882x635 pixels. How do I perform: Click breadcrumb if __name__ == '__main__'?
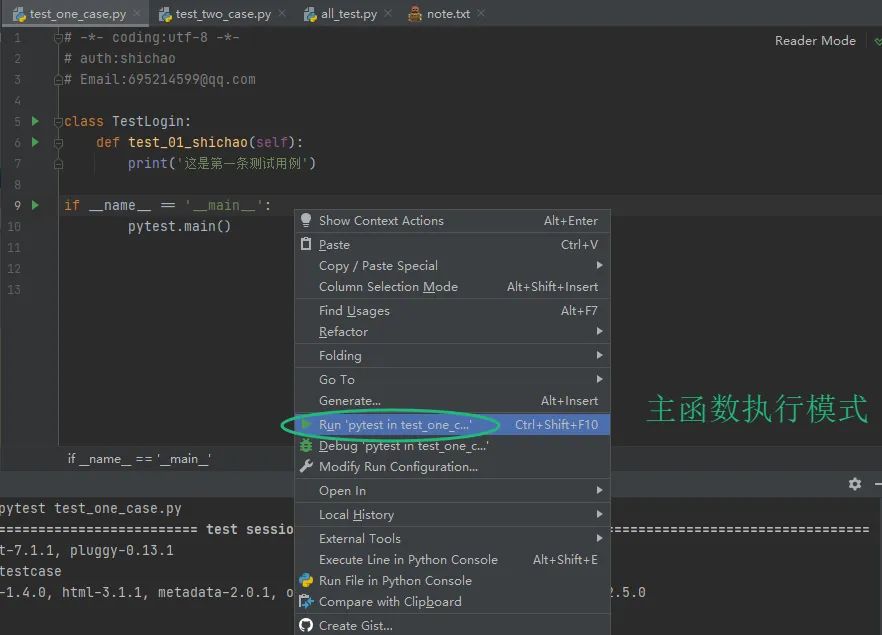(139, 458)
